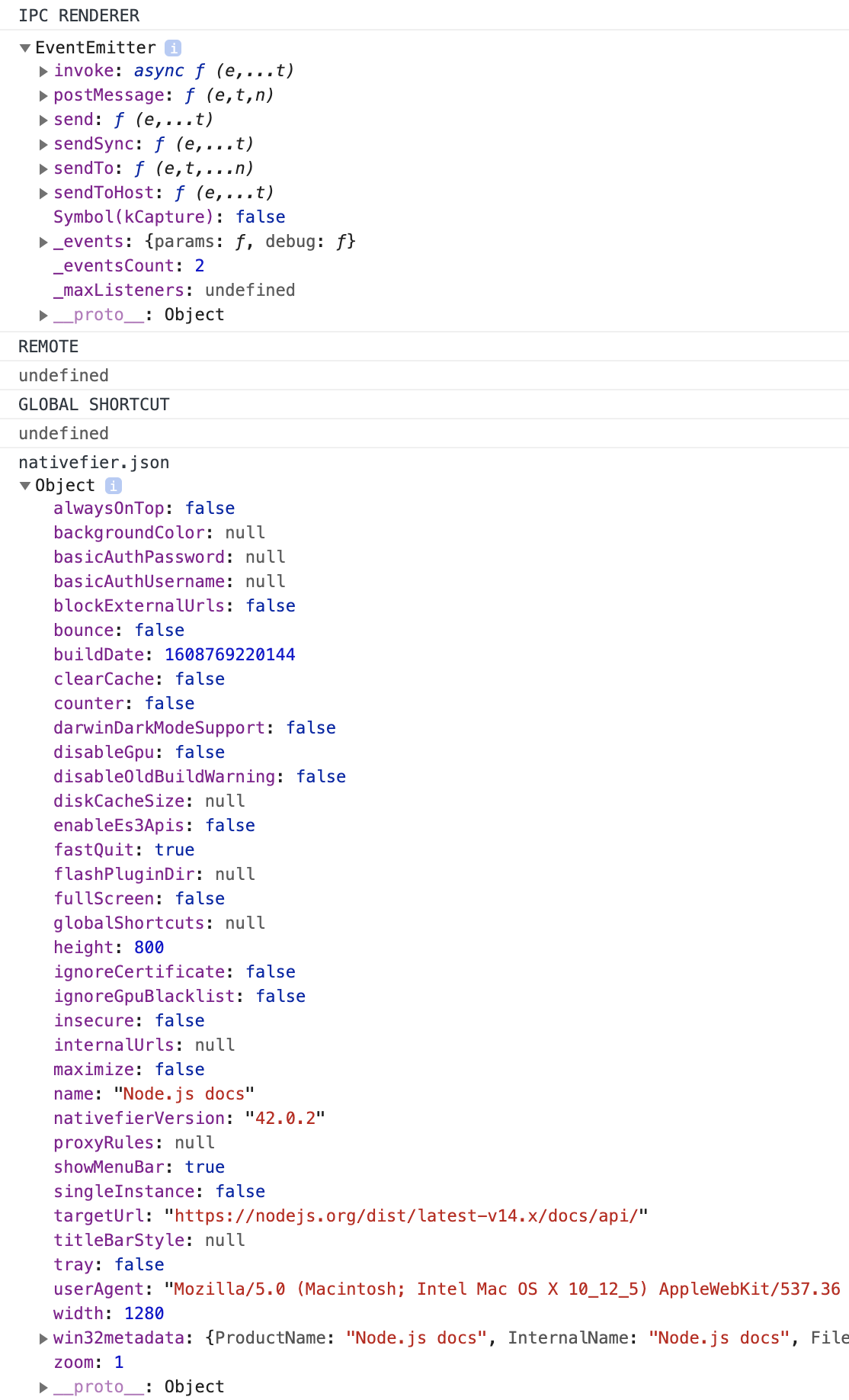The image size is (849, 1400).
Task: Click the info icon beside Object
Action: click(x=114, y=486)
